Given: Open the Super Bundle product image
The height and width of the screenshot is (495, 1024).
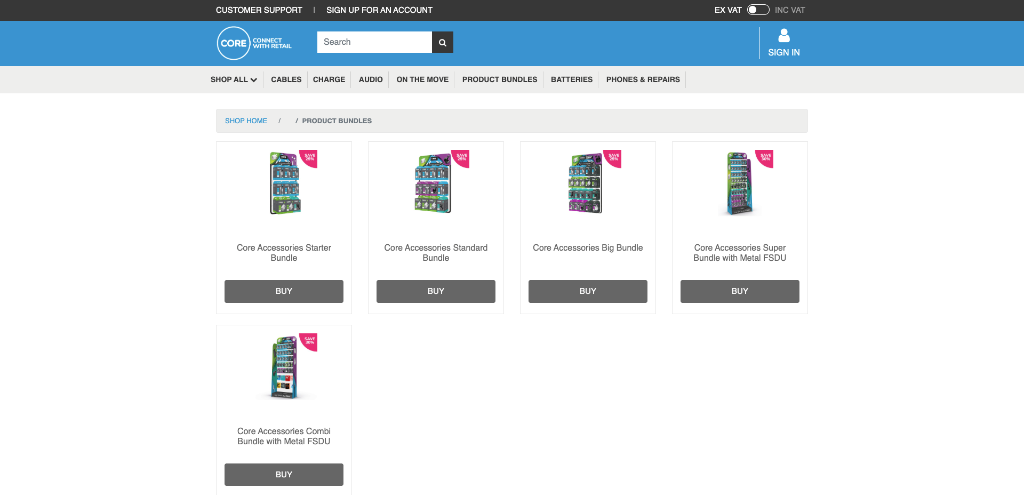Looking at the screenshot, I should click(742, 183).
